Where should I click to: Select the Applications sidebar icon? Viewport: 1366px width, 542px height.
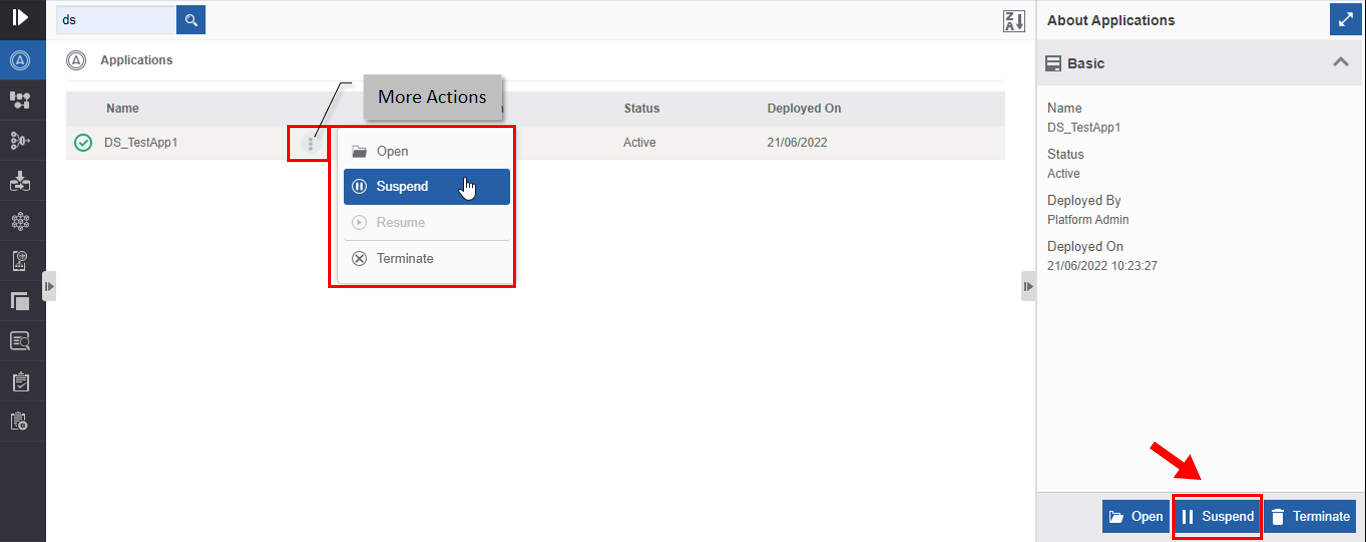point(20,60)
